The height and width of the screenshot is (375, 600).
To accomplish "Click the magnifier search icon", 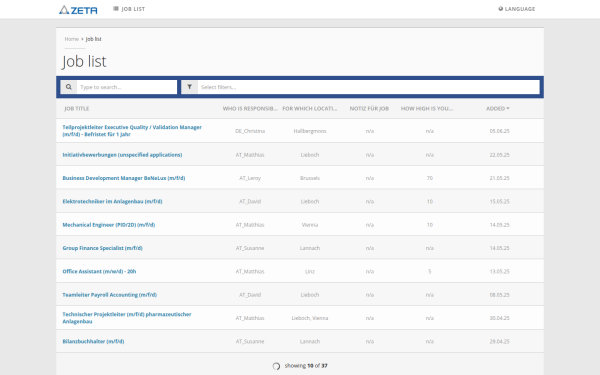I will tap(68, 87).
